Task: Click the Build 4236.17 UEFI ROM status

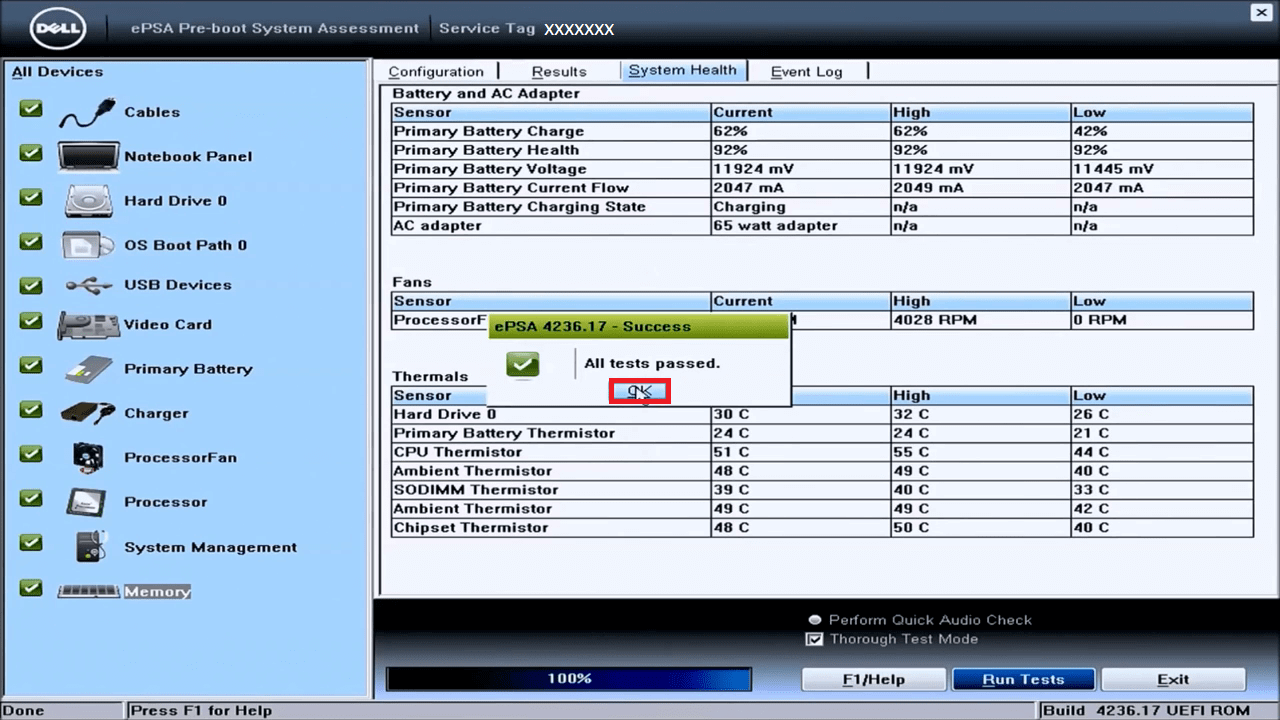Action: (1147, 710)
